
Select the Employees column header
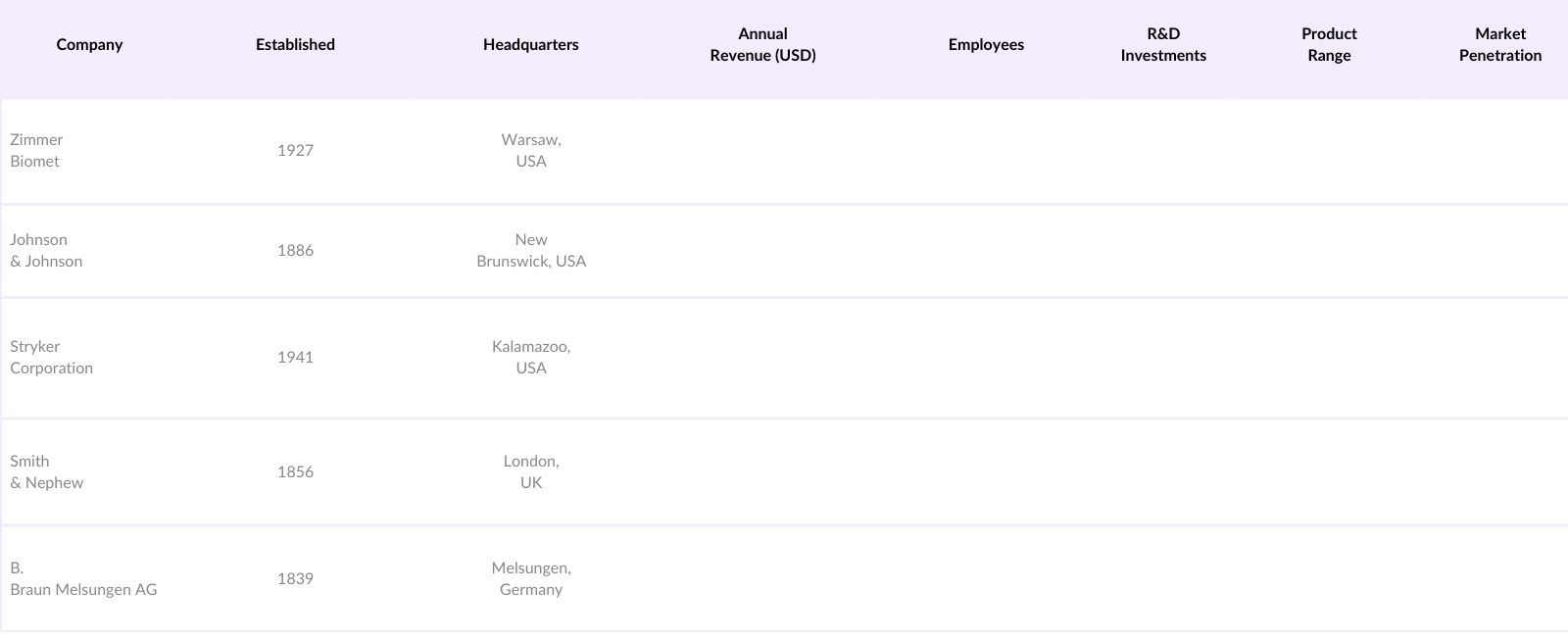pos(986,45)
